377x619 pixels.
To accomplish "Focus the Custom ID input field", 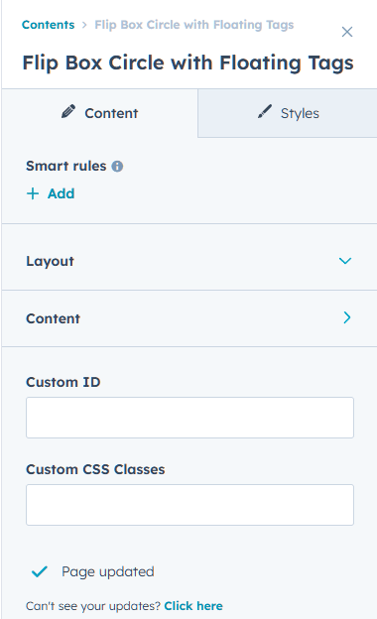I will coord(190,418).
